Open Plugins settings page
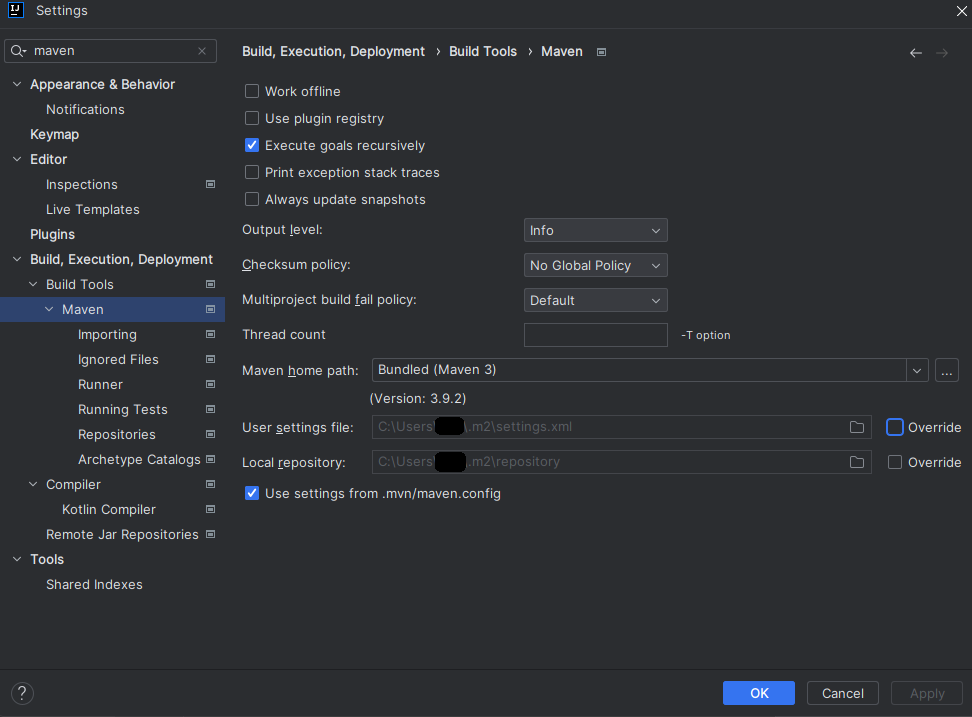The image size is (972, 717). [x=53, y=234]
